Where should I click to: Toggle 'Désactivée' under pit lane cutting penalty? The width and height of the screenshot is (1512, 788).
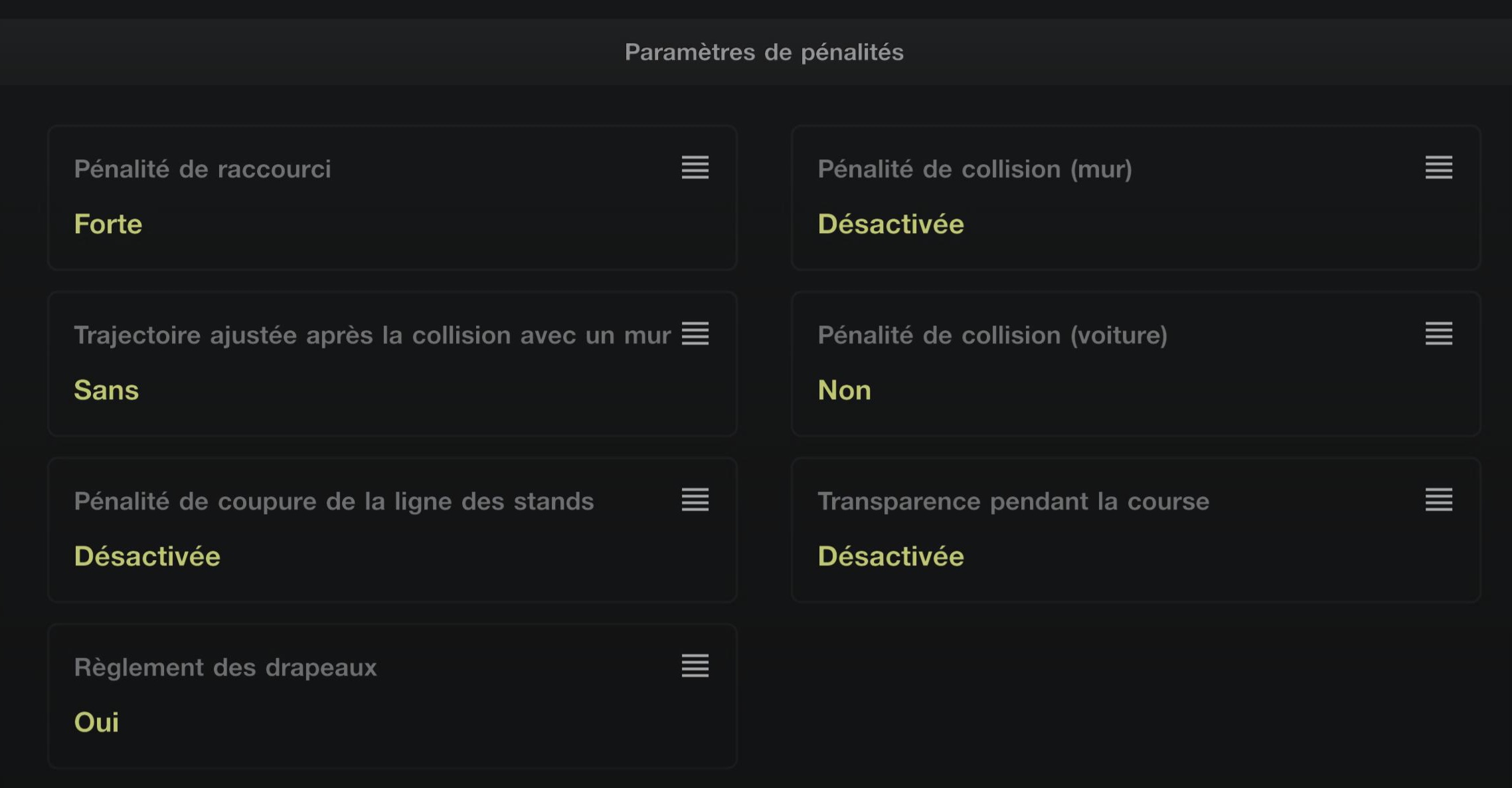click(147, 556)
